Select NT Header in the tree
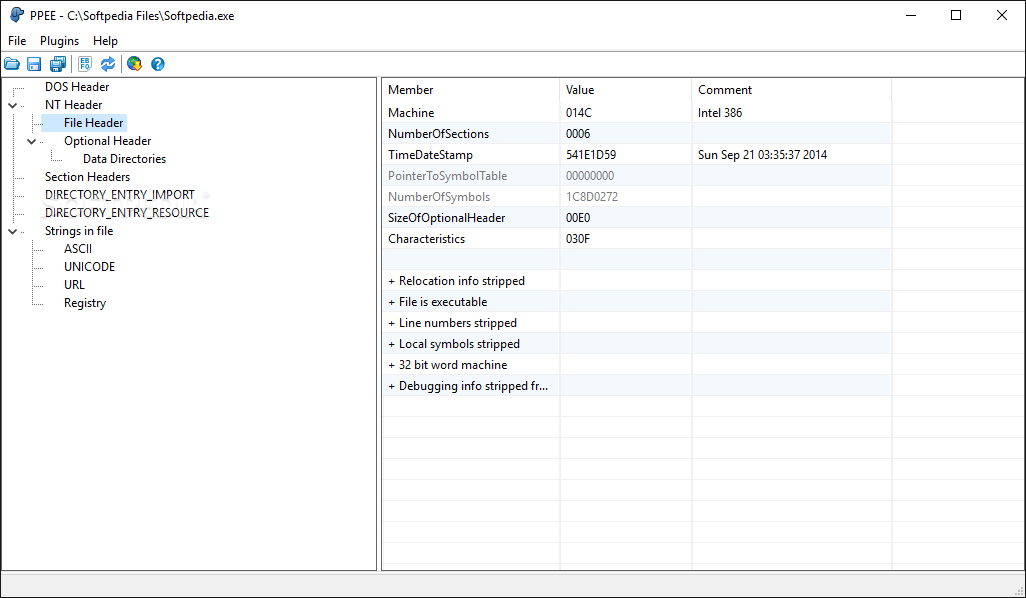The width and height of the screenshot is (1026, 598). 73,105
